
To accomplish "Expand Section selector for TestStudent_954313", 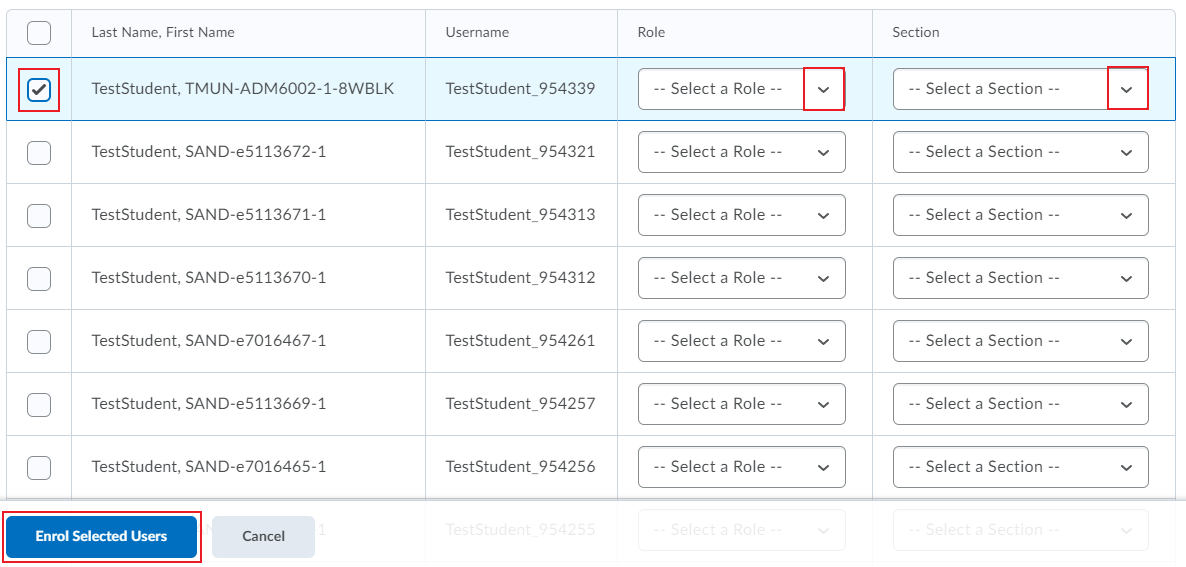I will (x=1020, y=215).
